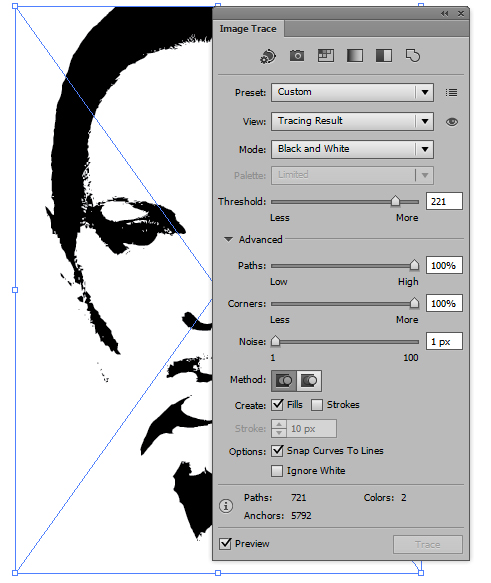Select the Outline preset icon
491x583 pixels.
413,56
